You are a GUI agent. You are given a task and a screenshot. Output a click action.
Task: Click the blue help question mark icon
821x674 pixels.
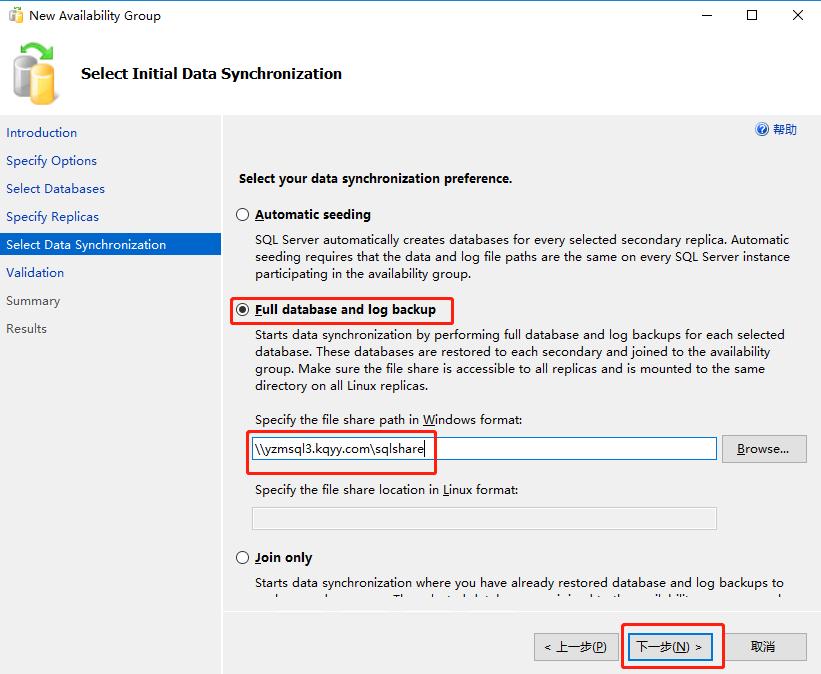(762, 130)
